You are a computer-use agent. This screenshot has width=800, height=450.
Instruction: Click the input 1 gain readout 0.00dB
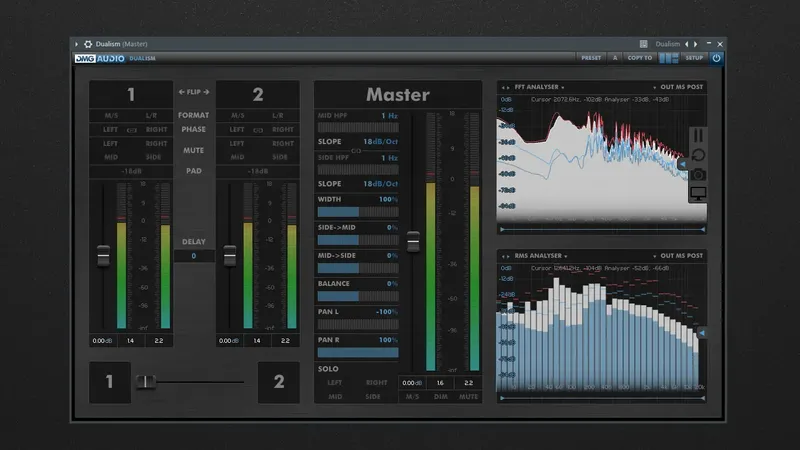tap(103, 341)
